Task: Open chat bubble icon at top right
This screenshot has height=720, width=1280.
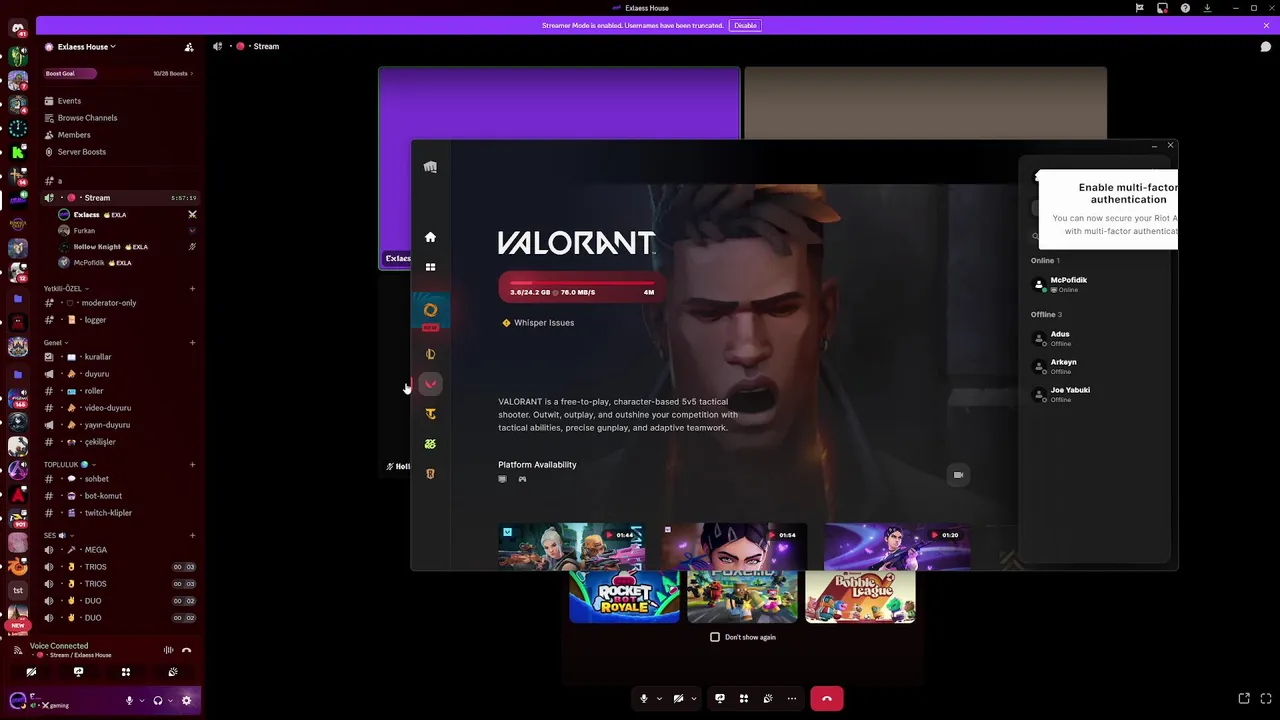Action: (1265, 46)
